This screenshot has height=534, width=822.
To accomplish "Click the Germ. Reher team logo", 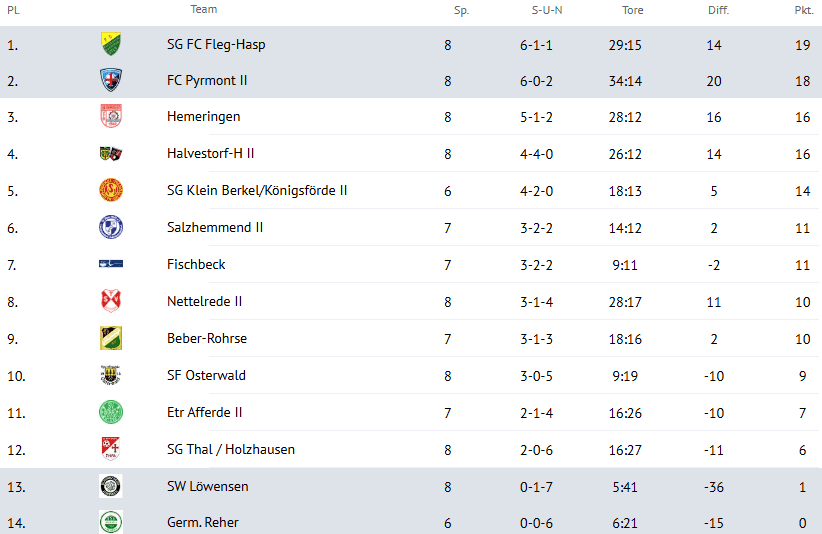I will click(x=110, y=522).
